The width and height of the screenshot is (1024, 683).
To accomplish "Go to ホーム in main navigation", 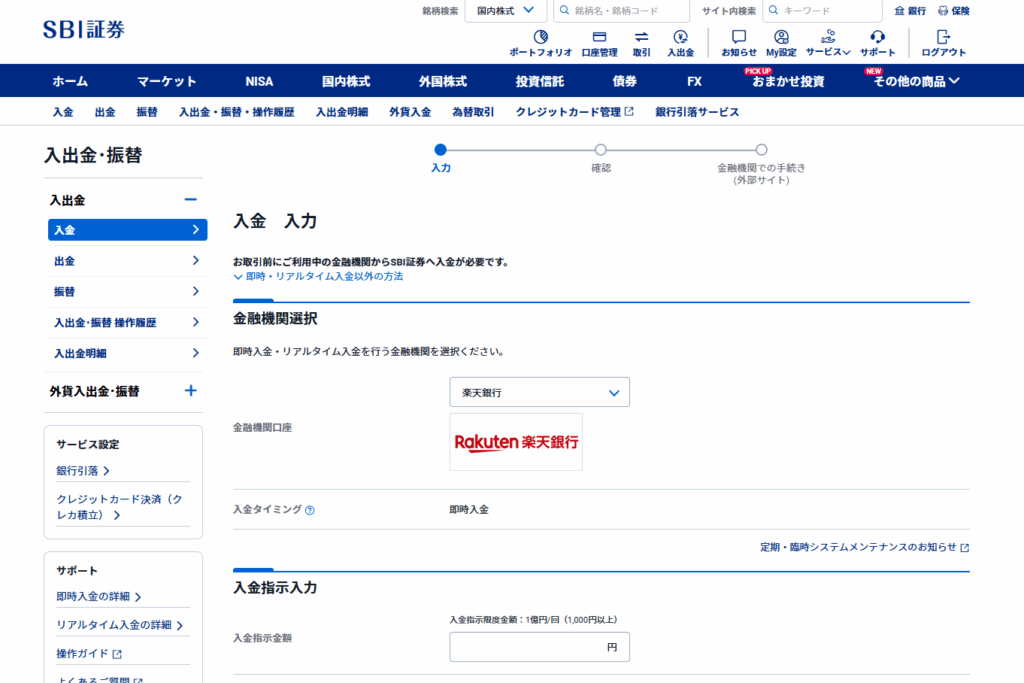I will pyautogui.click(x=70, y=81).
